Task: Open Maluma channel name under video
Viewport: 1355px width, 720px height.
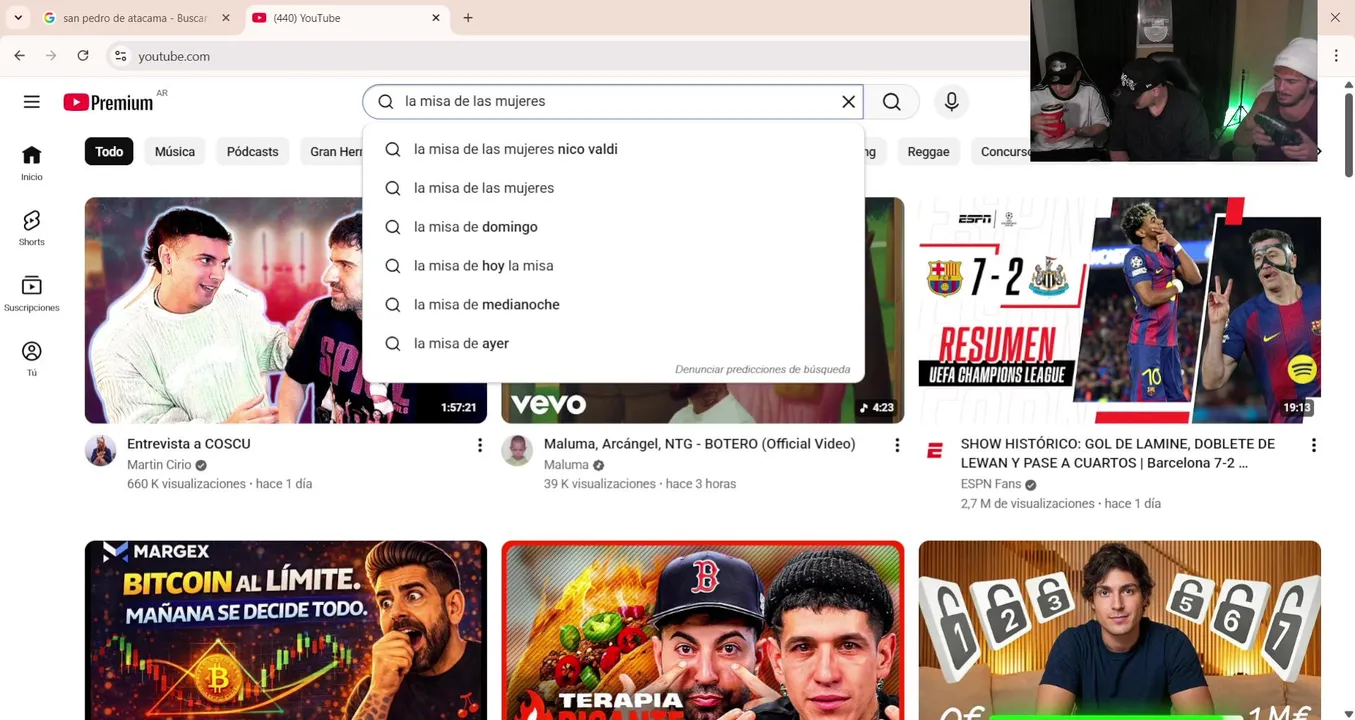Action: tap(566, 465)
